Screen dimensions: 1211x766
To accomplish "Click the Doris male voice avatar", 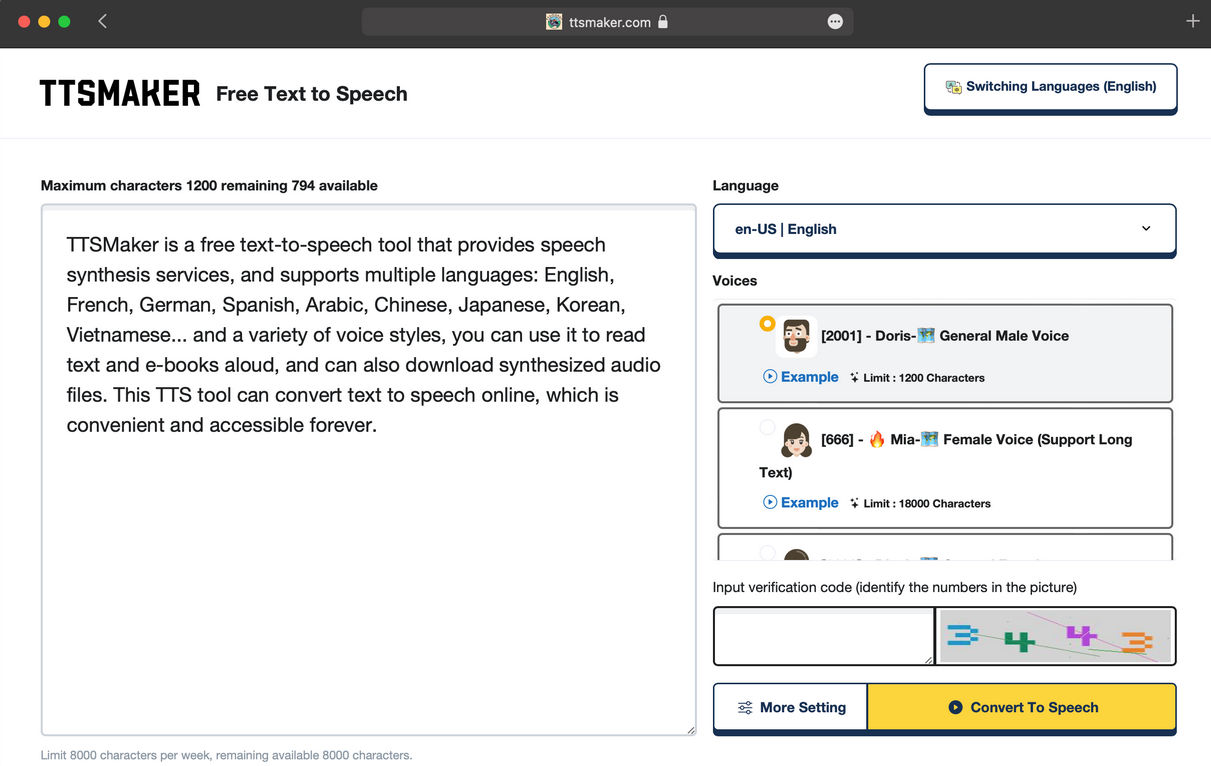I will [x=796, y=336].
